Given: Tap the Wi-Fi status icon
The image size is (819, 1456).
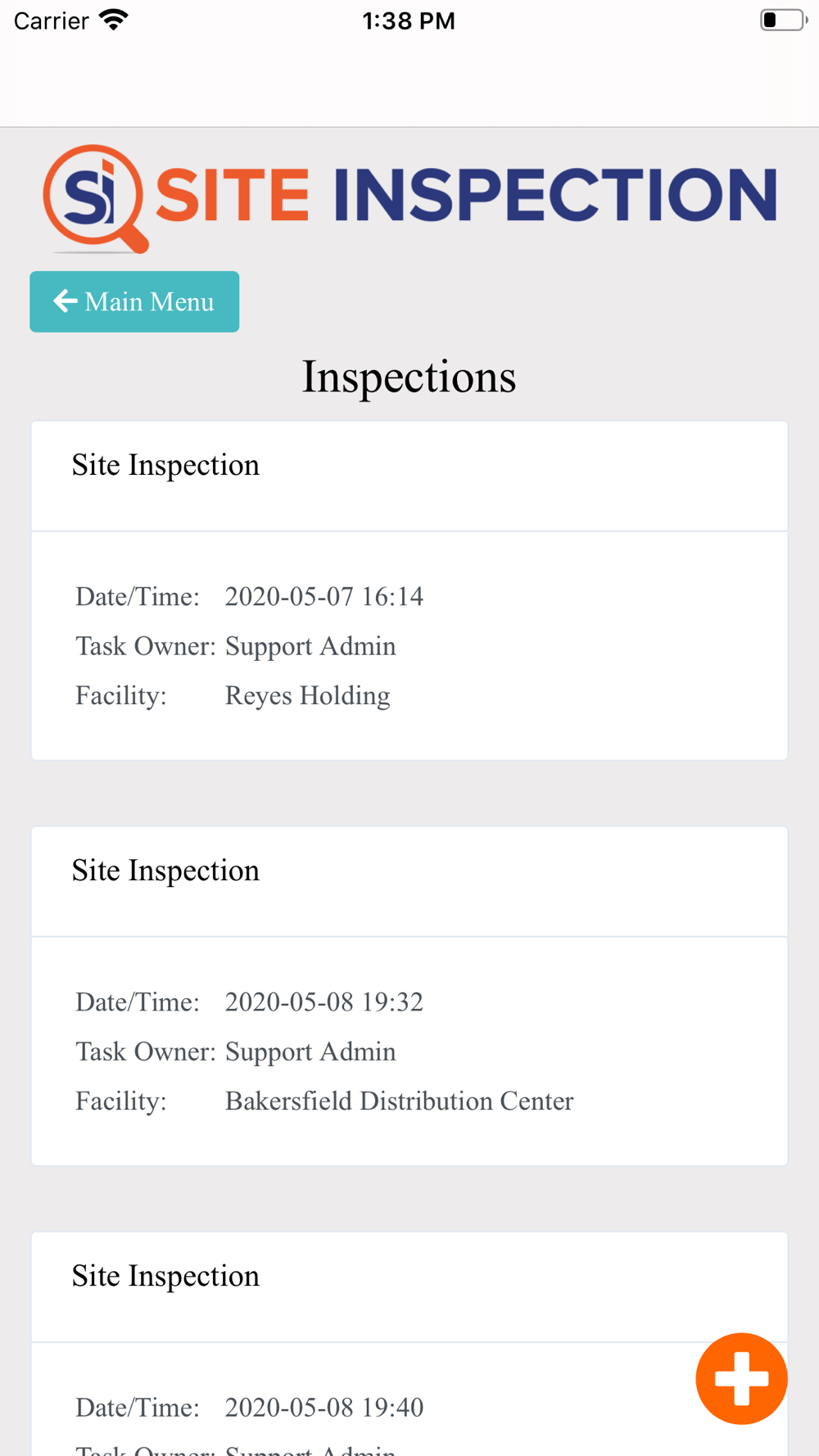Looking at the screenshot, I should [114, 20].
